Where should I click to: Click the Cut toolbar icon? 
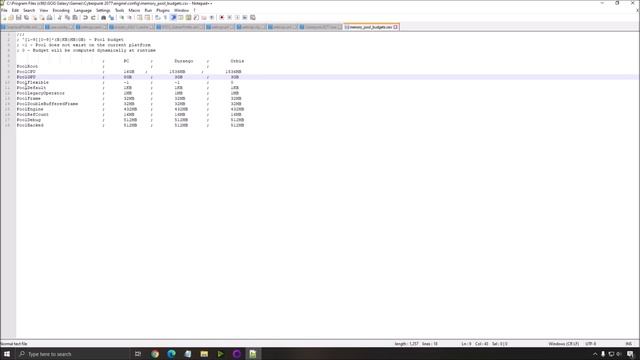[60, 18]
